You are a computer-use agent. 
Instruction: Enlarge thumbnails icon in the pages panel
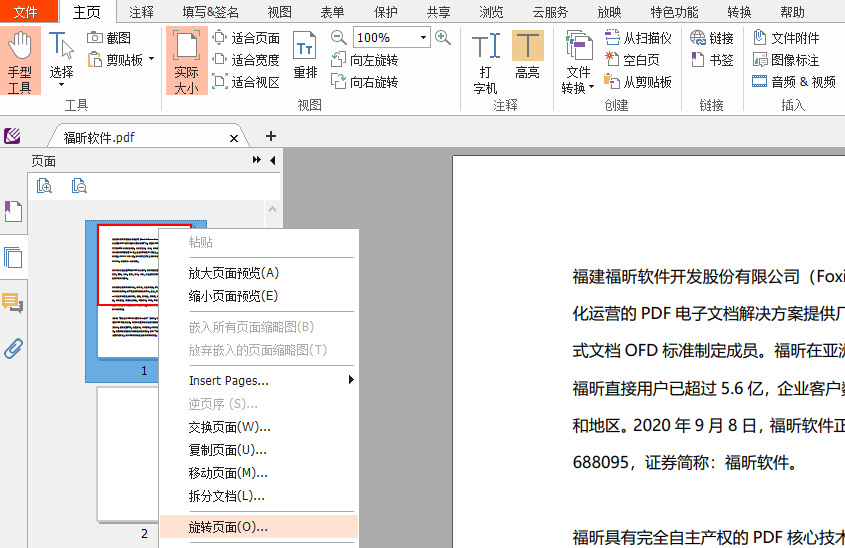coord(44,185)
